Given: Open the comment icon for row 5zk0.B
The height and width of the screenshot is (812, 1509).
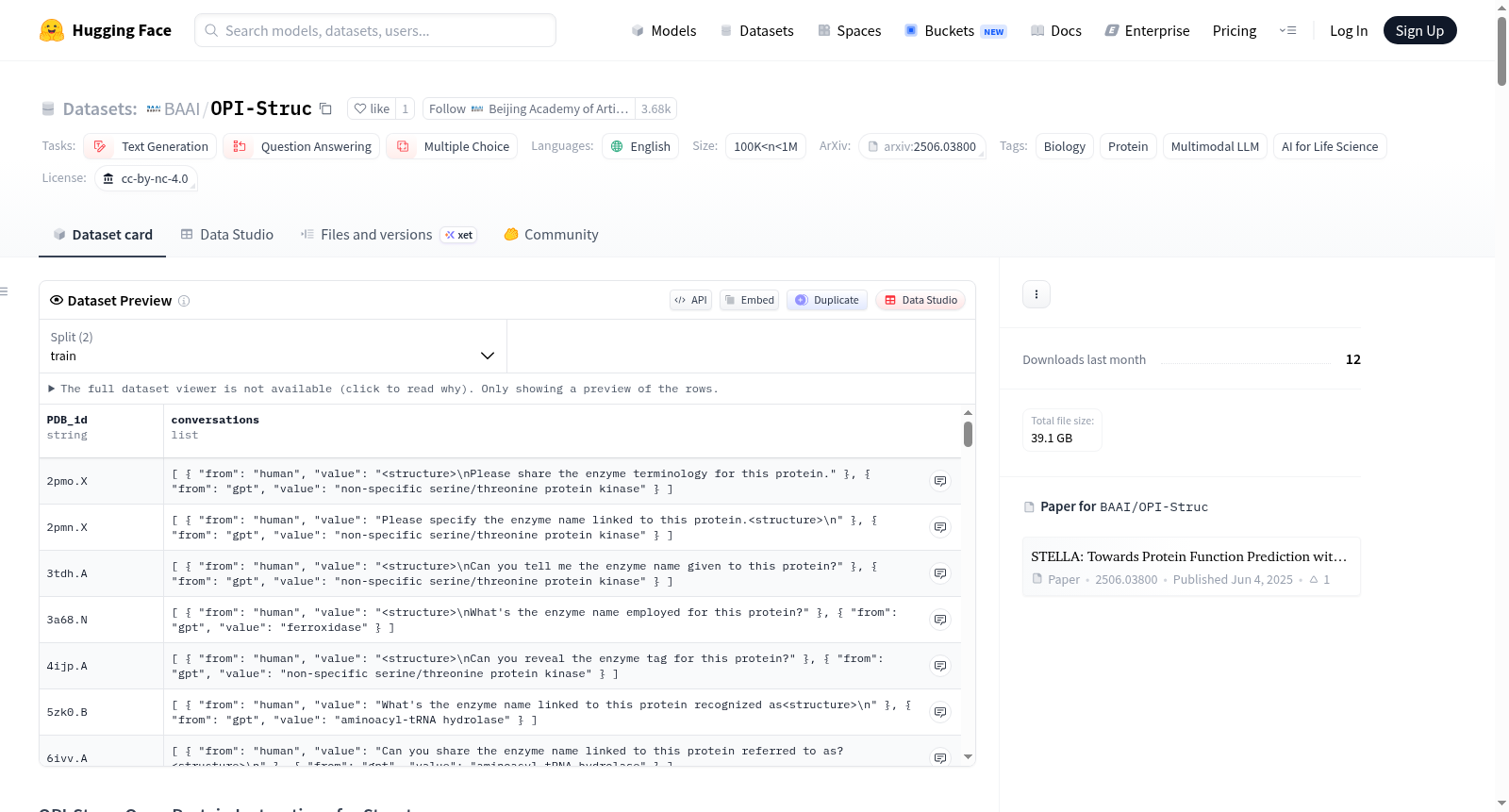Looking at the screenshot, I should [940, 712].
